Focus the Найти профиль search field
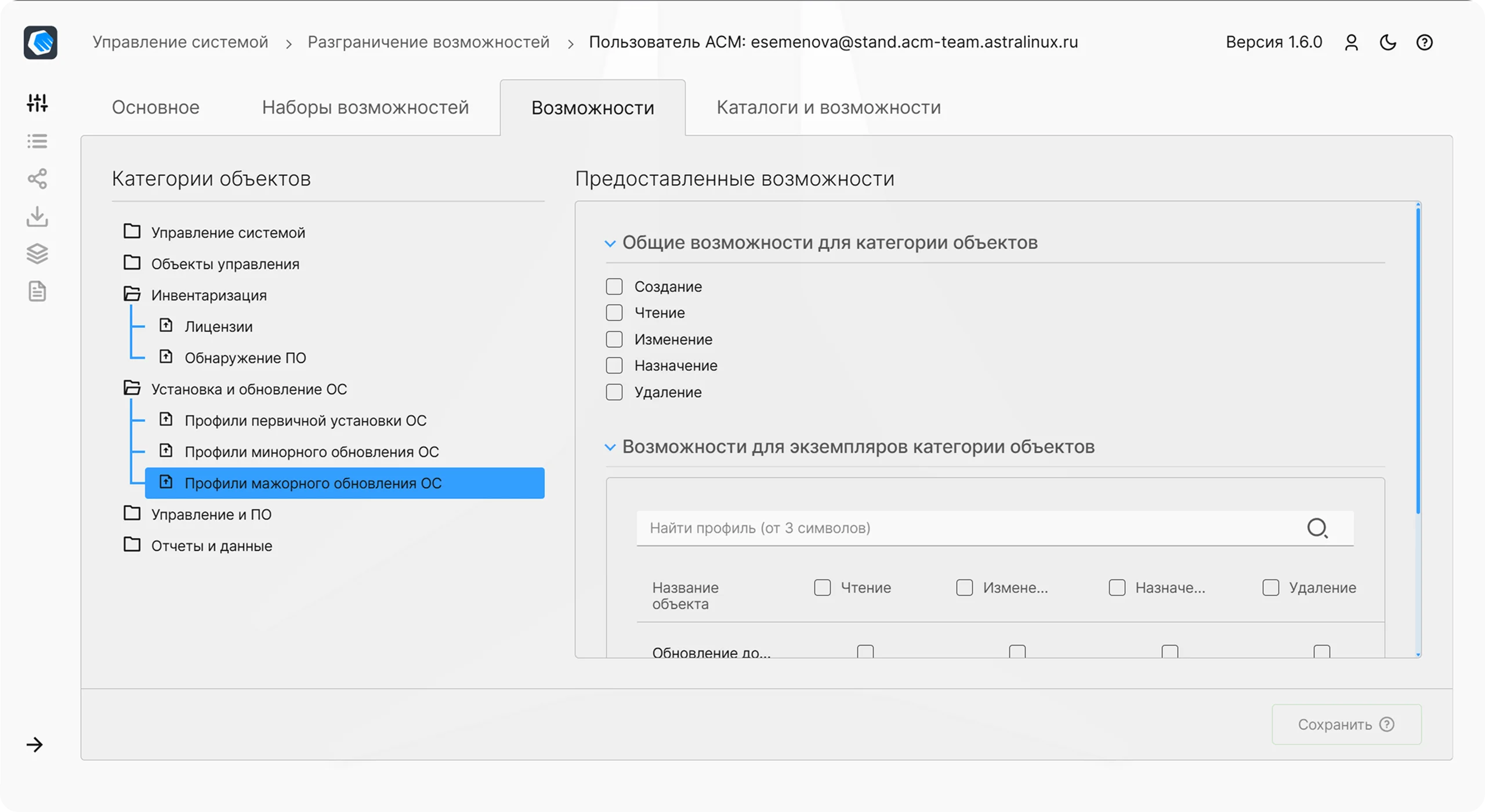 [x=995, y=528]
